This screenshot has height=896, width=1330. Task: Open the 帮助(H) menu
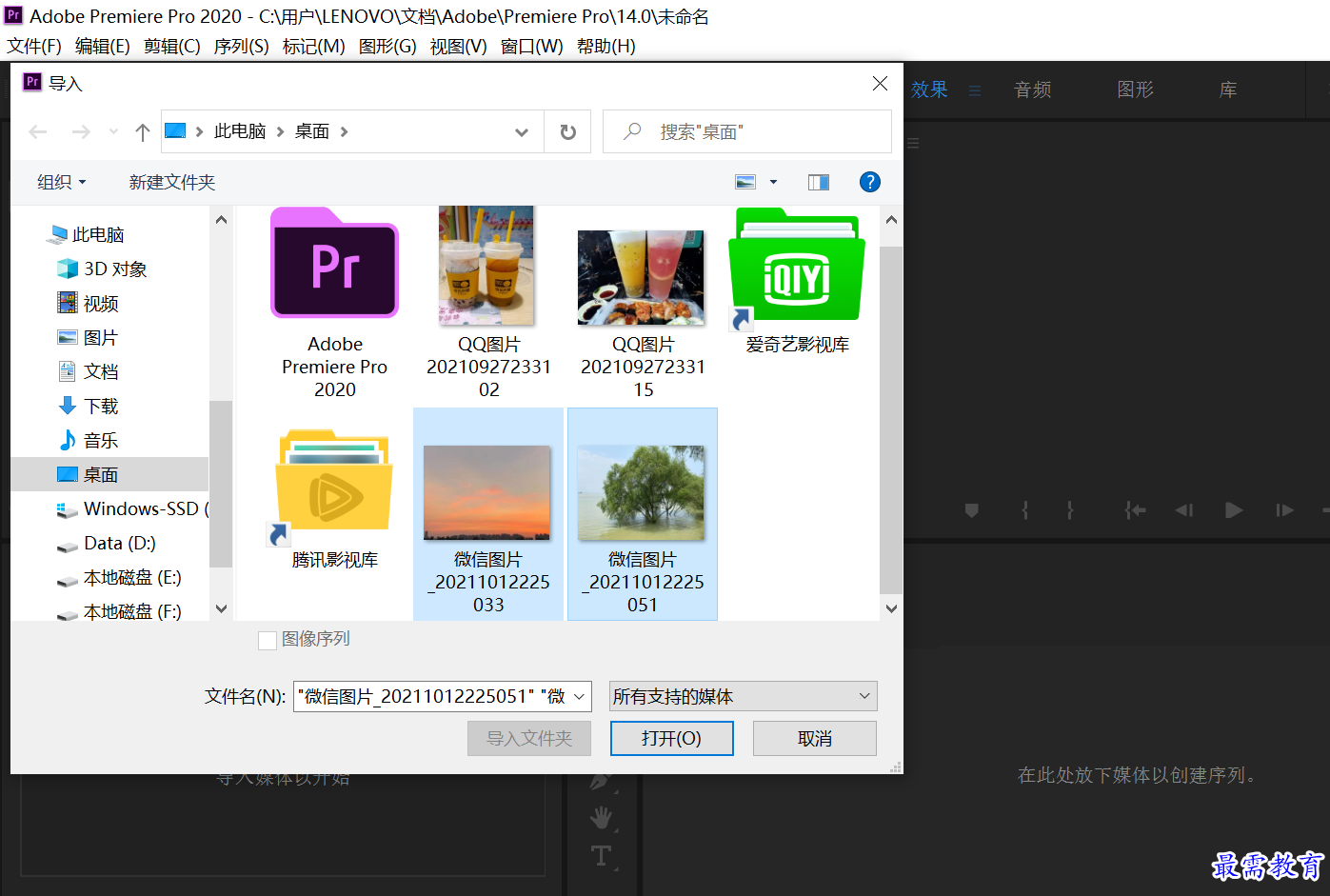pyautogui.click(x=605, y=46)
